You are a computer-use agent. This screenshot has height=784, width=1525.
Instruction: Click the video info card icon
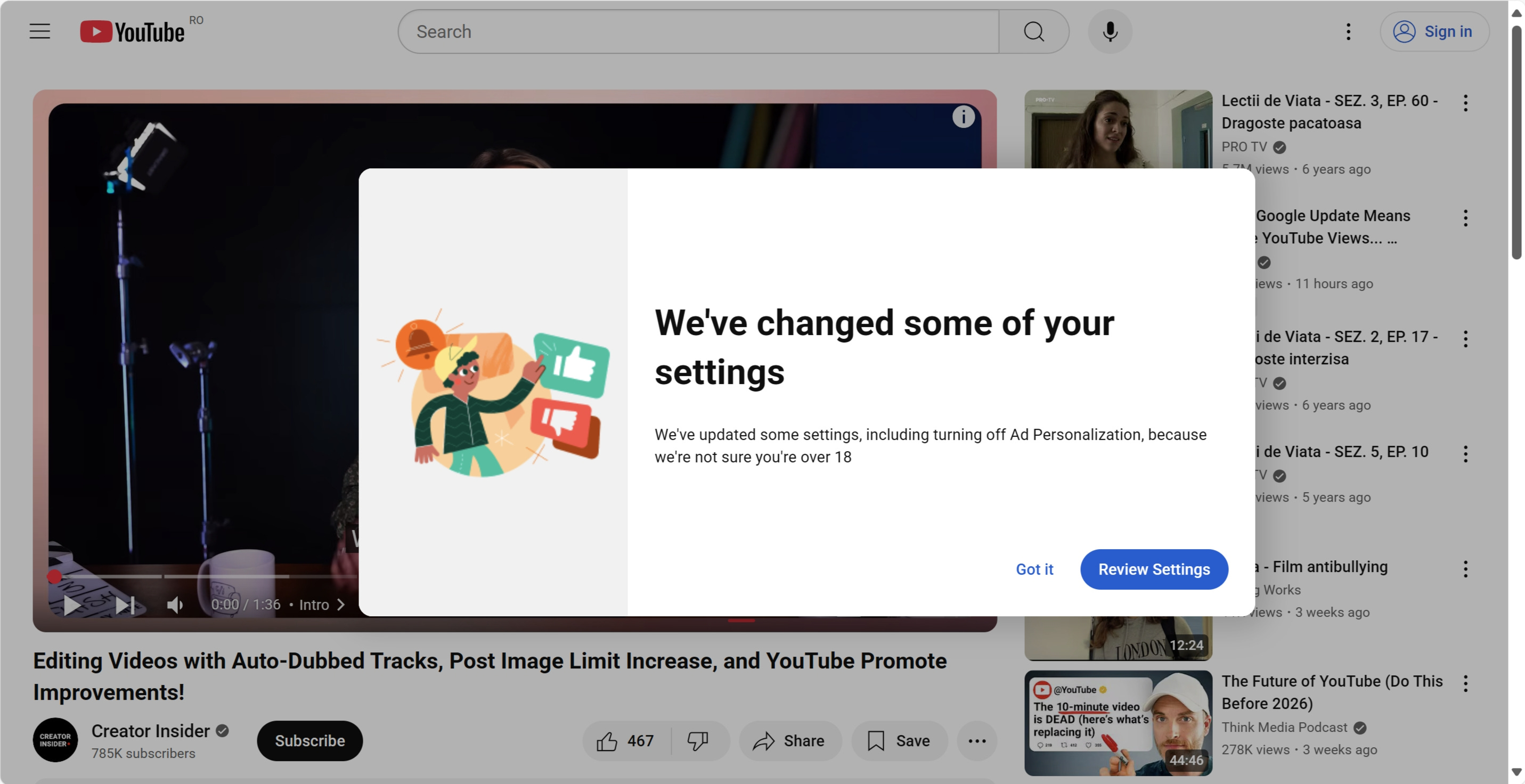tap(963, 117)
